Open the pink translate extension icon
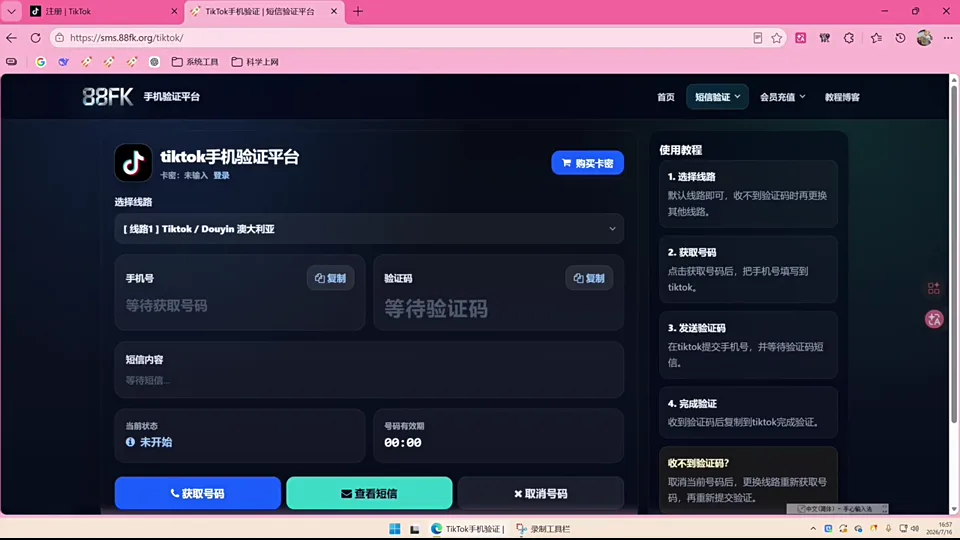 [801, 38]
